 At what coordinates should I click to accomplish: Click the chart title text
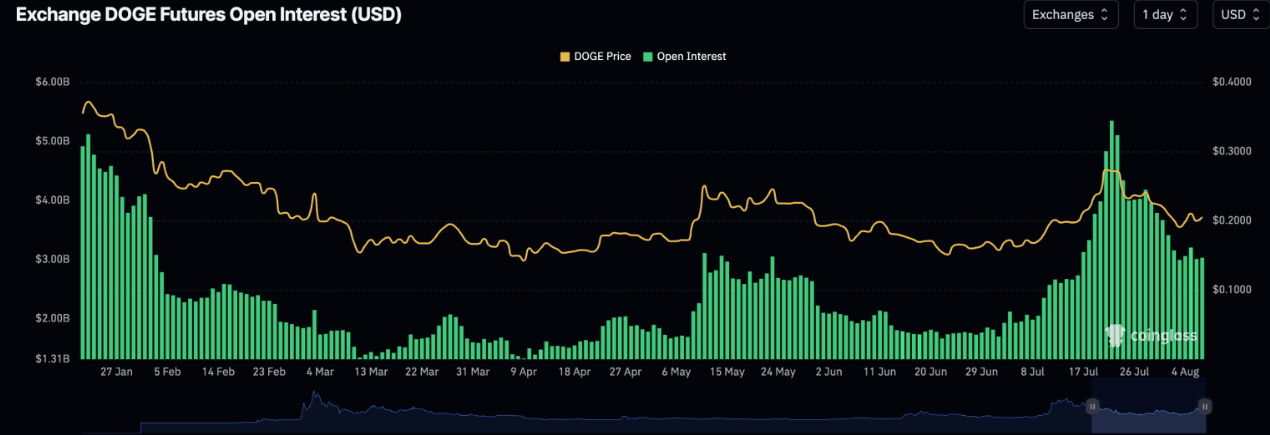pyautogui.click(x=208, y=16)
